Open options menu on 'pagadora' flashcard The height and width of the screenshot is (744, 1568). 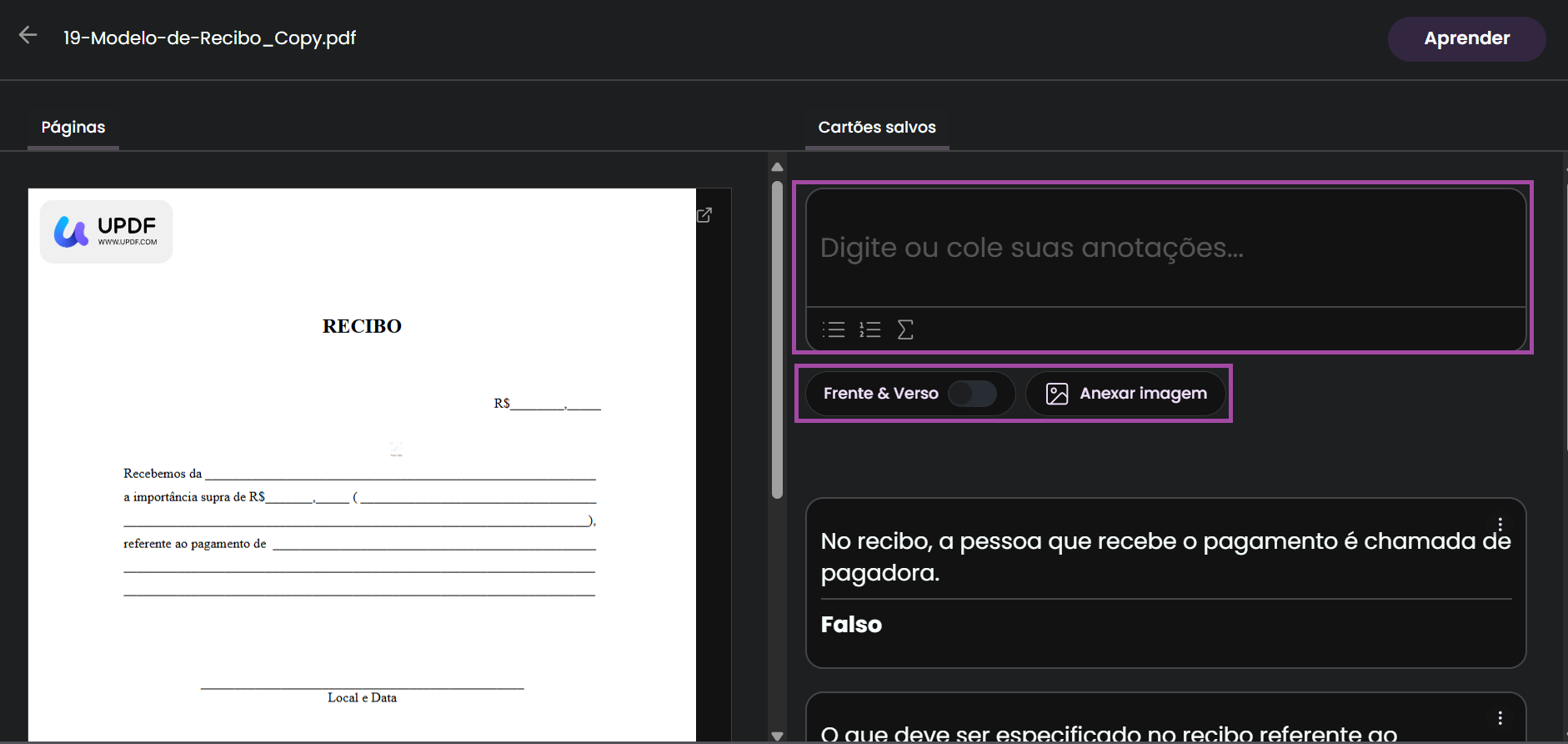pyautogui.click(x=1500, y=525)
